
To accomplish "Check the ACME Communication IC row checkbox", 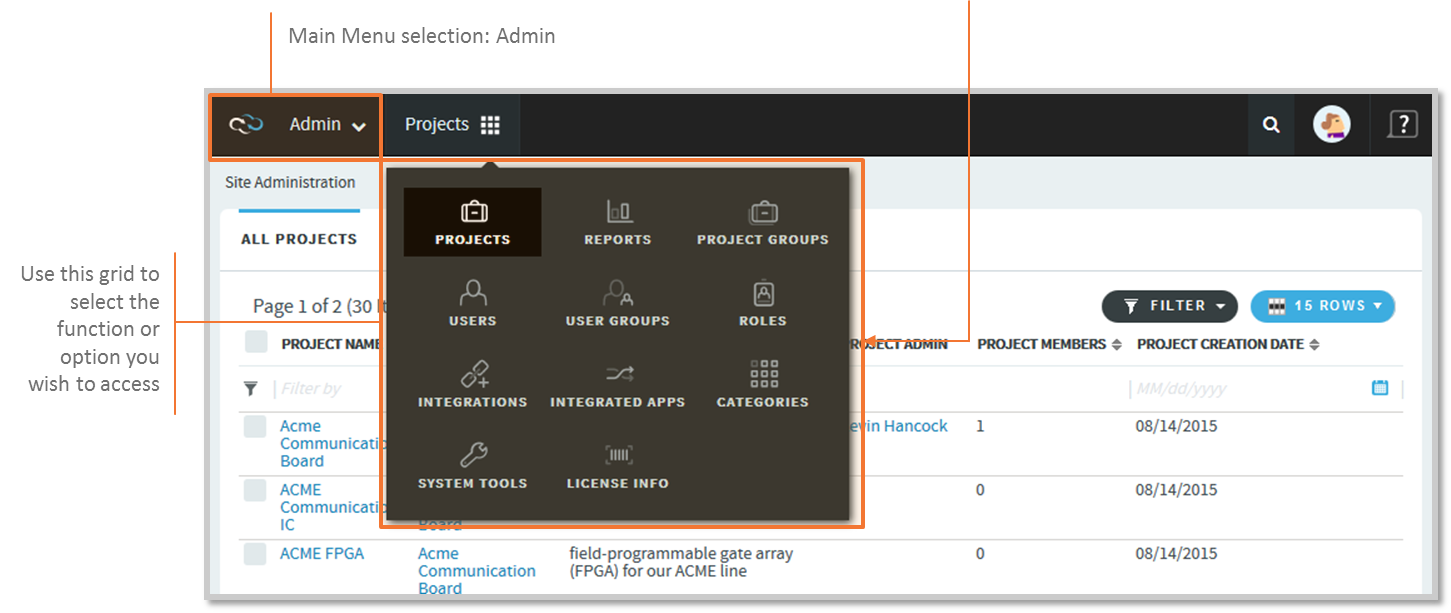I will [256, 491].
